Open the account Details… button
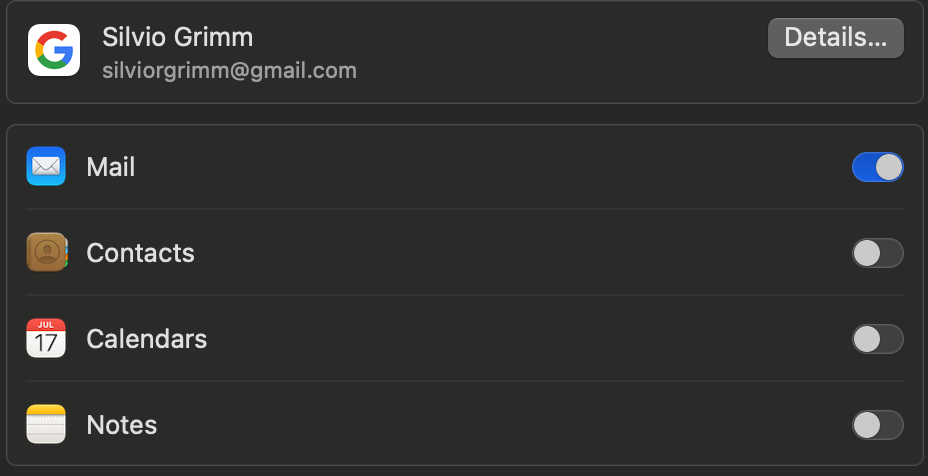The width and height of the screenshot is (928, 476). [x=835, y=38]
